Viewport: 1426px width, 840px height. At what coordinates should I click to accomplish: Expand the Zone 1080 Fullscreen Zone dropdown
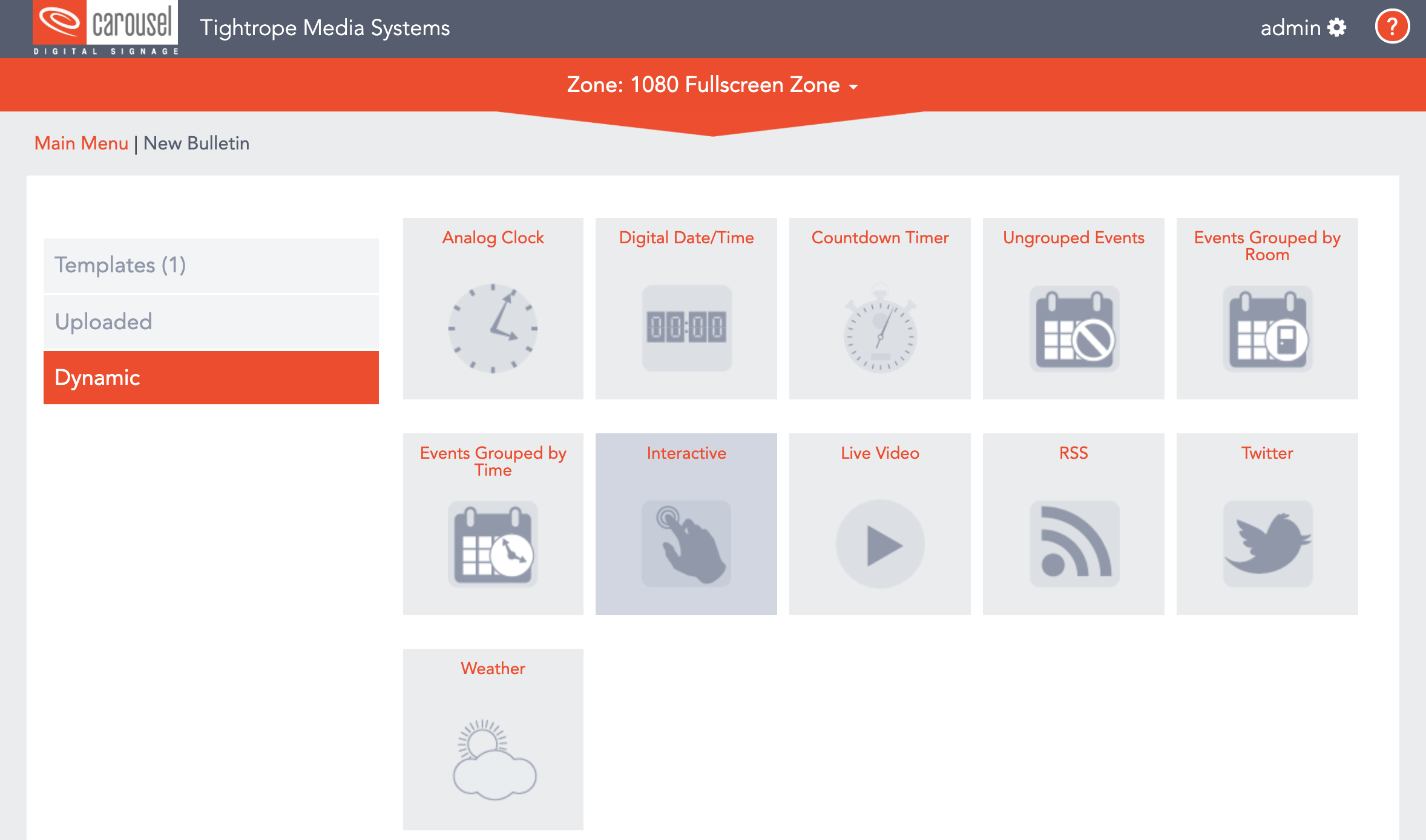coord(713,85)
